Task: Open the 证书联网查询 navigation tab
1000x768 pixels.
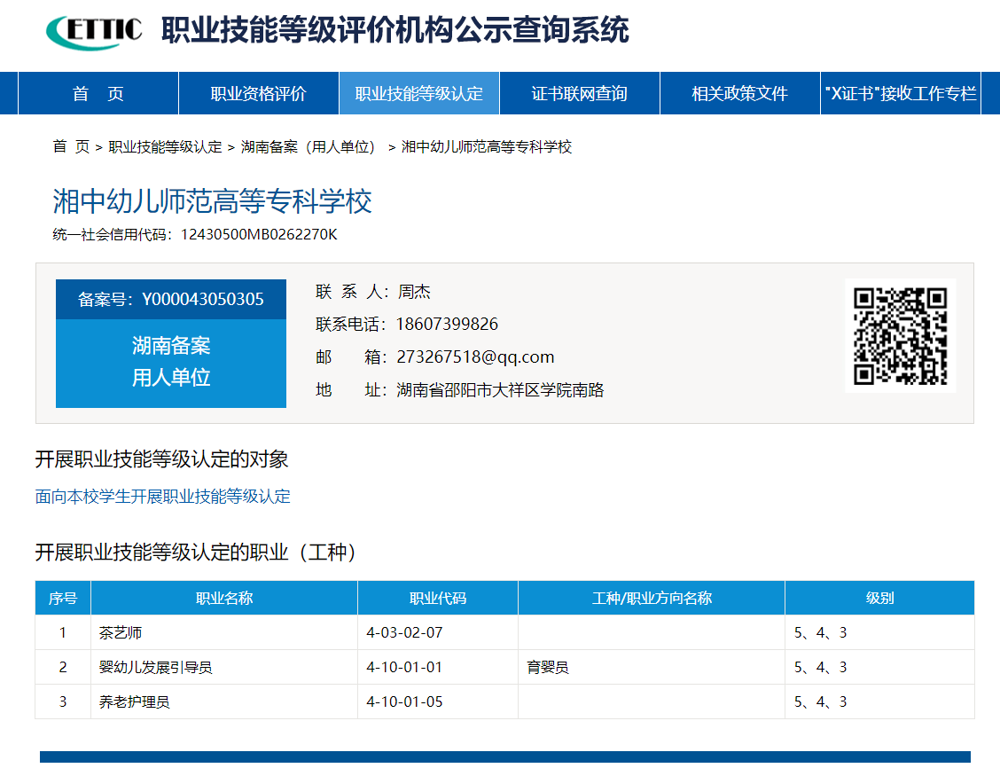Action: point(579,93)
